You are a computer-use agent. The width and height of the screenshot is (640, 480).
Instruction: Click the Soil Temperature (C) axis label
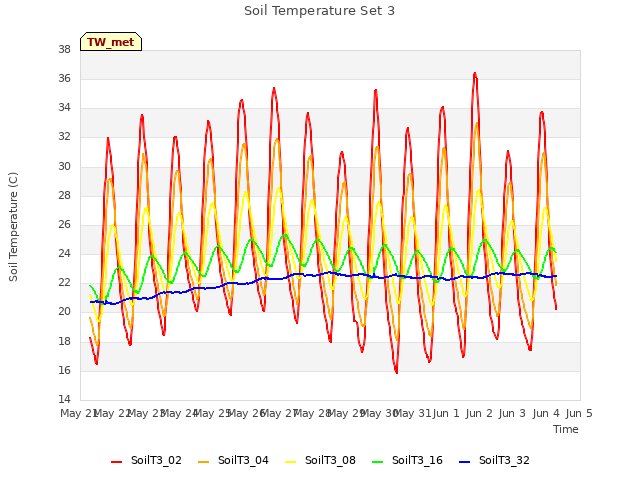point(13,227)
